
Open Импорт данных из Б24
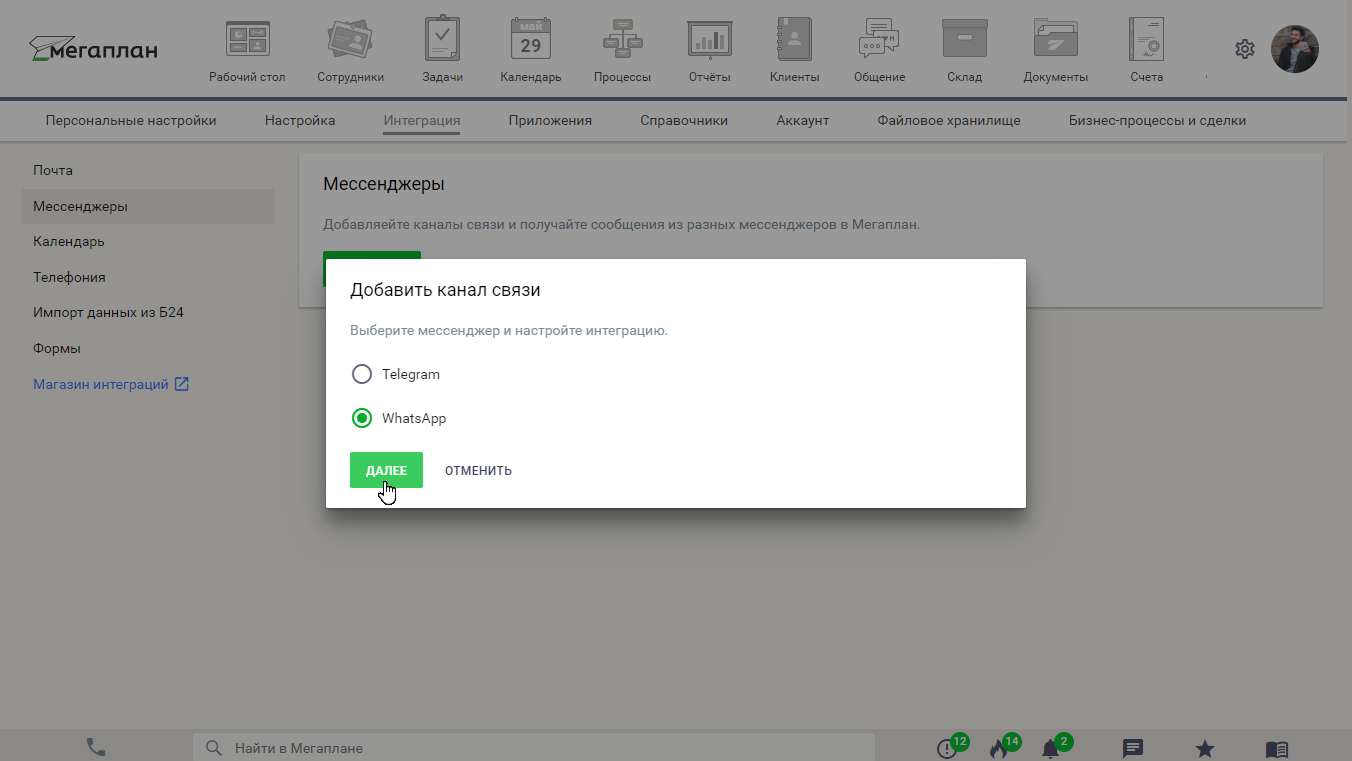coord(148,313)
